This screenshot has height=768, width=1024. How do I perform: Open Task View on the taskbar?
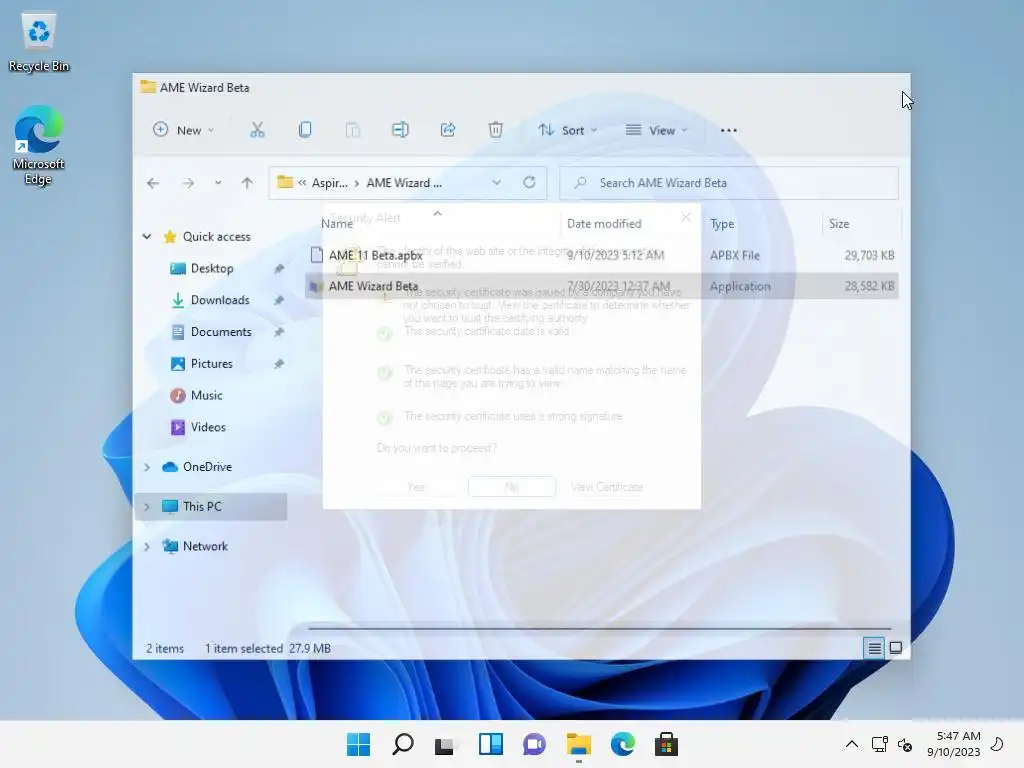(x=446, y=744)
